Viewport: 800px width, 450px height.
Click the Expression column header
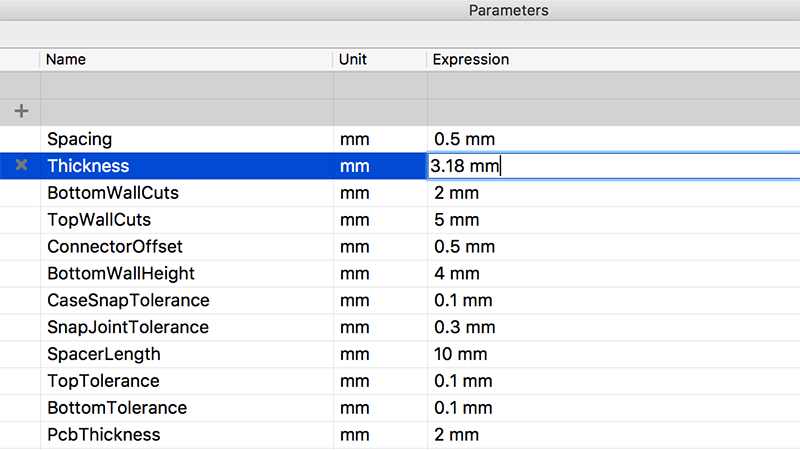pyautogui.click(x=470, y=59)
